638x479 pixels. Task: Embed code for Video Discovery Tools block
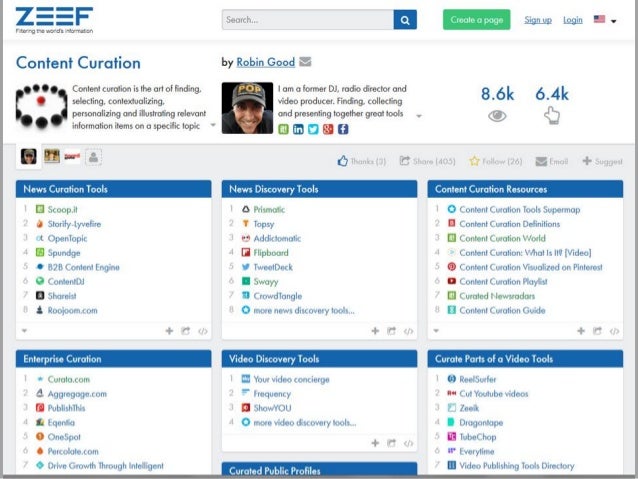pyautogui.click(x=409, y=443)
